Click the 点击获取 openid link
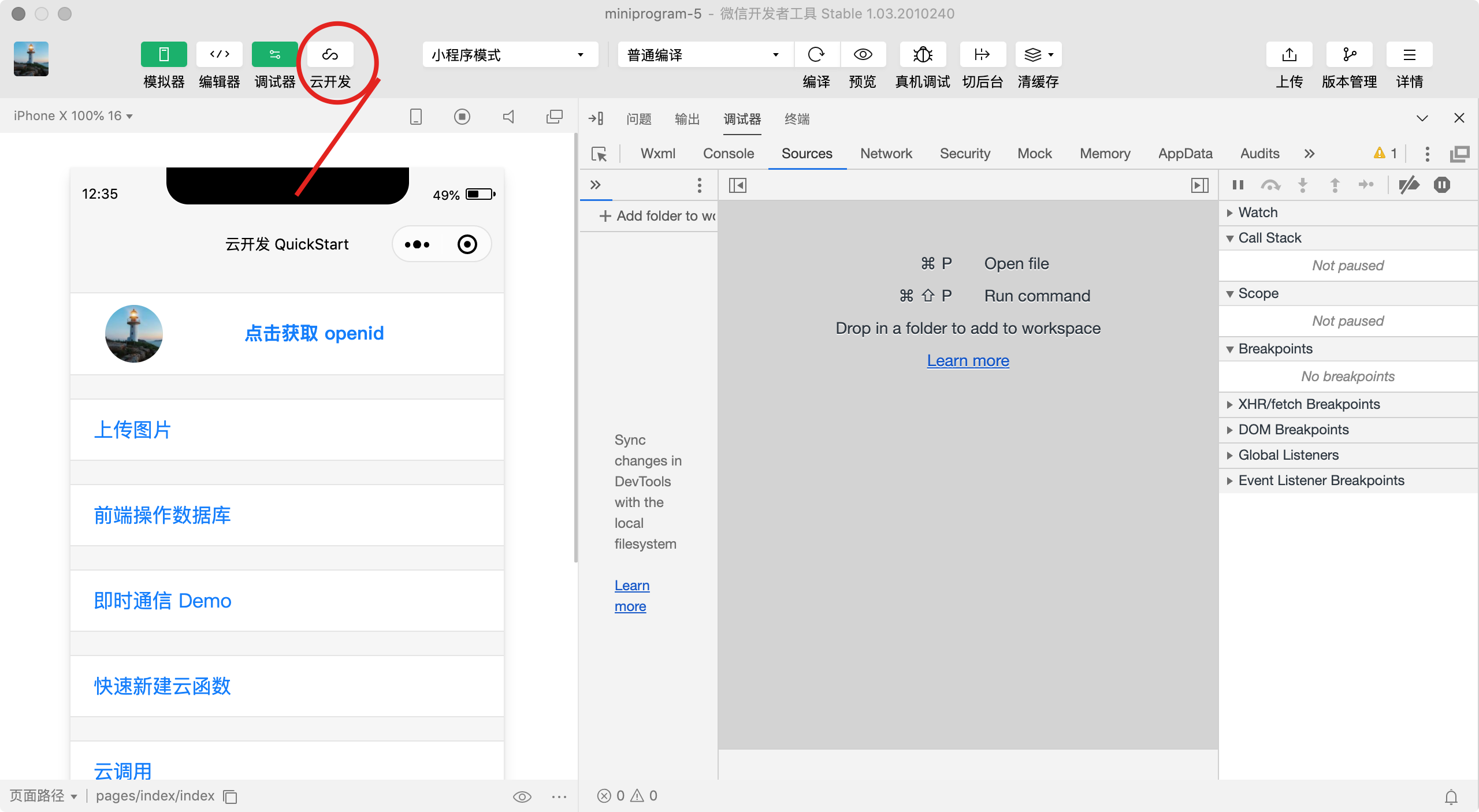The width and height of the screenshot is (1479, 812). pos(314,333)
